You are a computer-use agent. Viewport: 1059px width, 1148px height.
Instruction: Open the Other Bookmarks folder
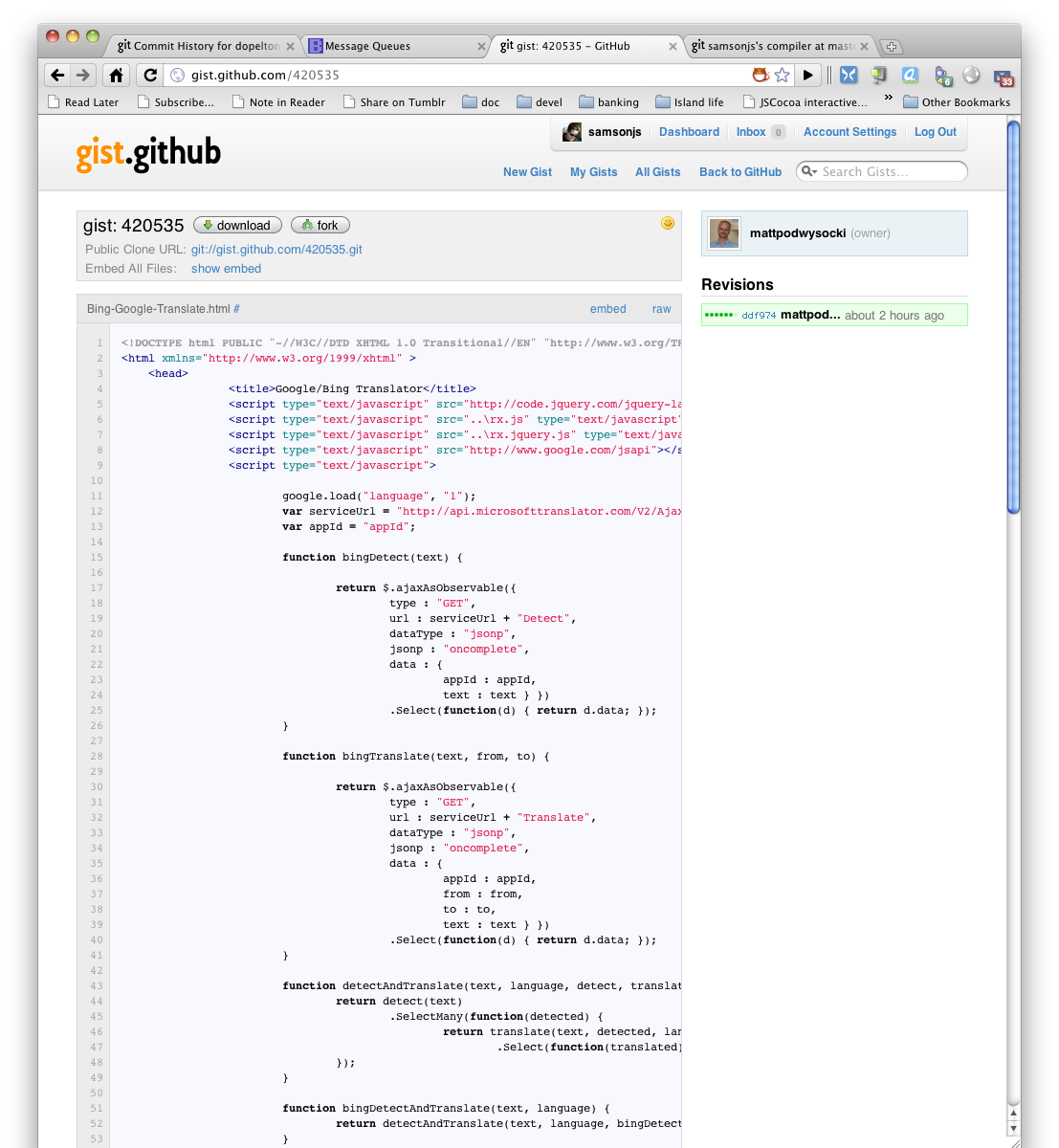(x=956, y=102)
